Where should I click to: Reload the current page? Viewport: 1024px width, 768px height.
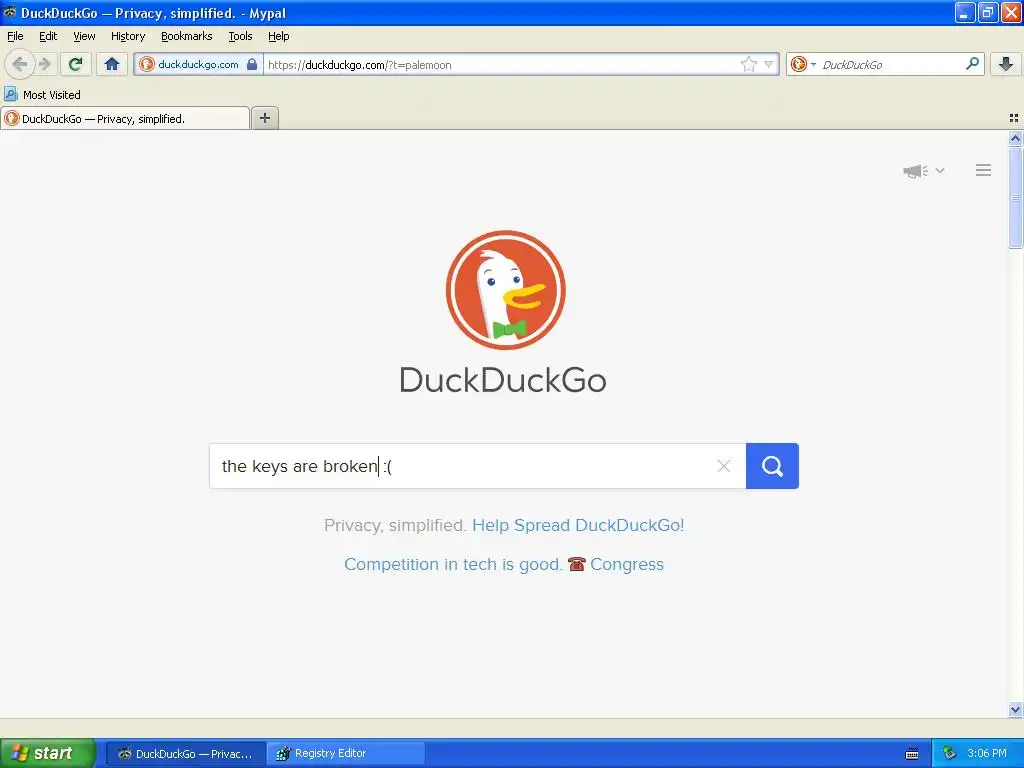click(75, 64)
